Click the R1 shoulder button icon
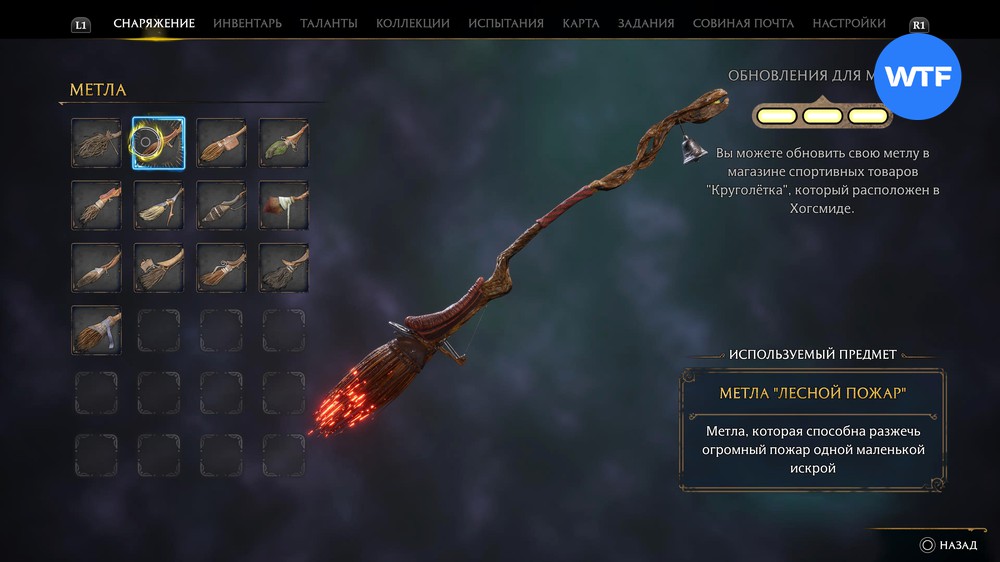Viewport: 1000px width, 562px height. [x=918, y=25]
